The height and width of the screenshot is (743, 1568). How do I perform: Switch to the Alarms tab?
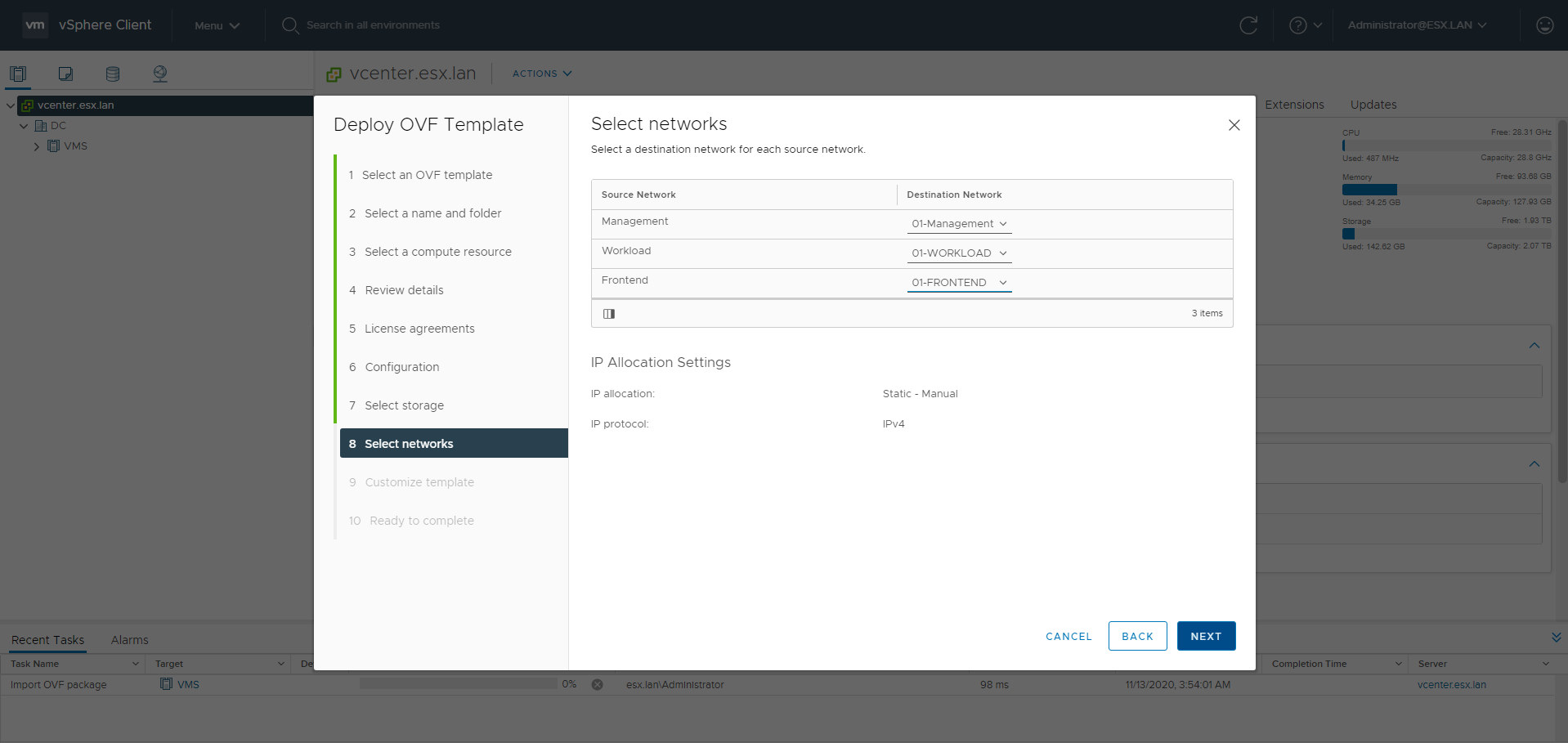point(129,640)
